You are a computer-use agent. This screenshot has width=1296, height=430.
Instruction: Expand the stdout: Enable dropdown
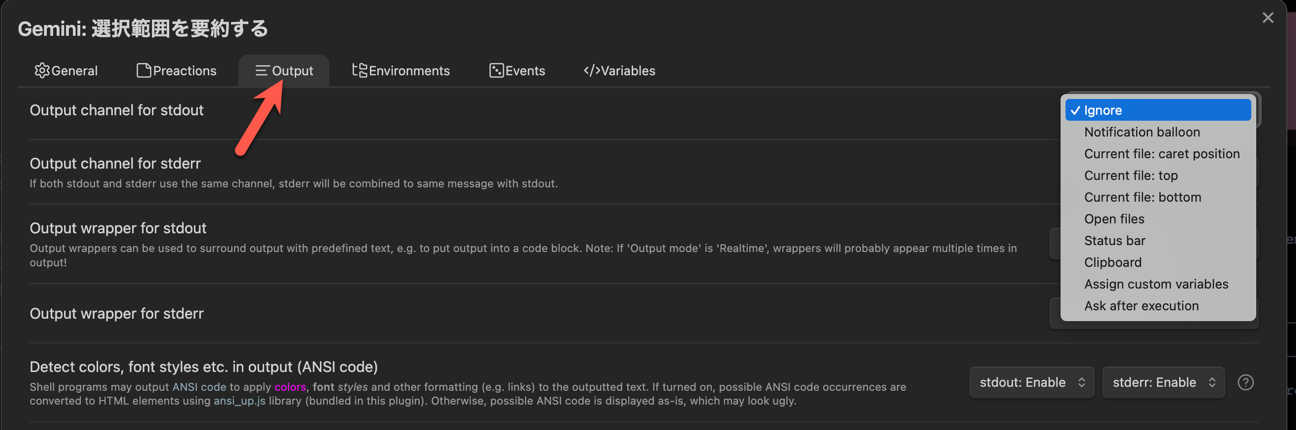tap(1032, 382)
